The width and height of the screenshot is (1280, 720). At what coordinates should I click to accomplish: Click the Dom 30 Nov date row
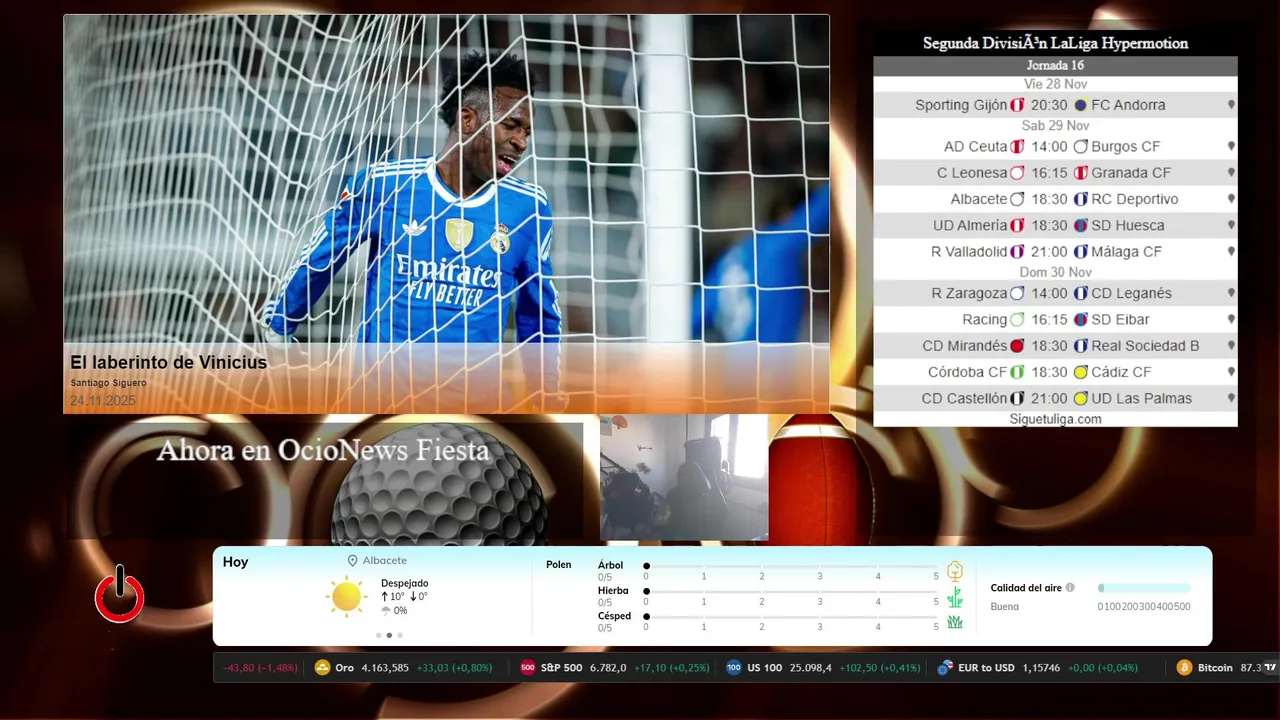pyautogui.click(x=1055, y=272)
